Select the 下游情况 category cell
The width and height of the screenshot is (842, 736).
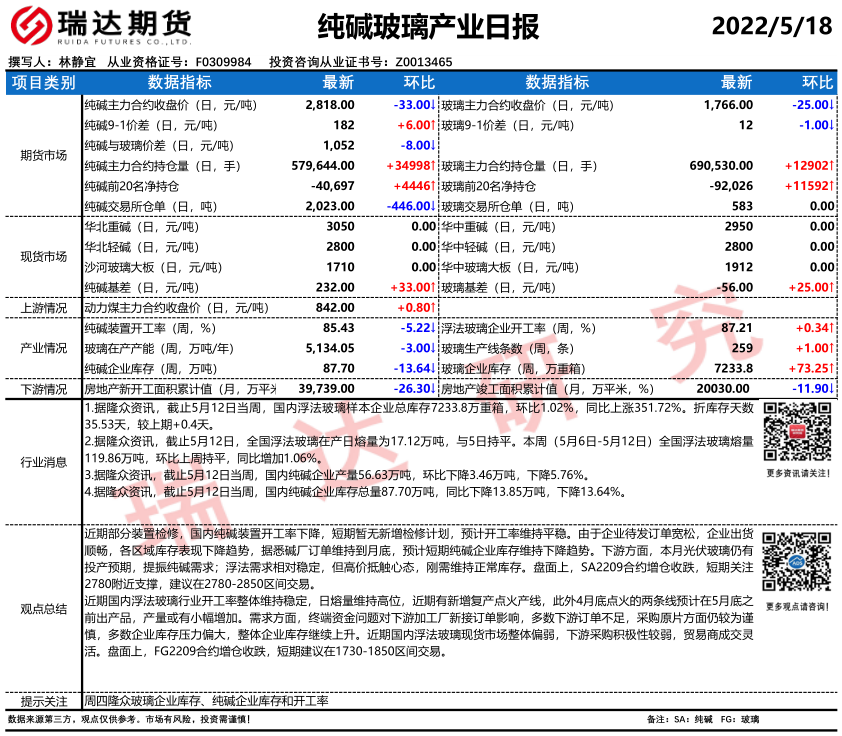coord(43,388)
